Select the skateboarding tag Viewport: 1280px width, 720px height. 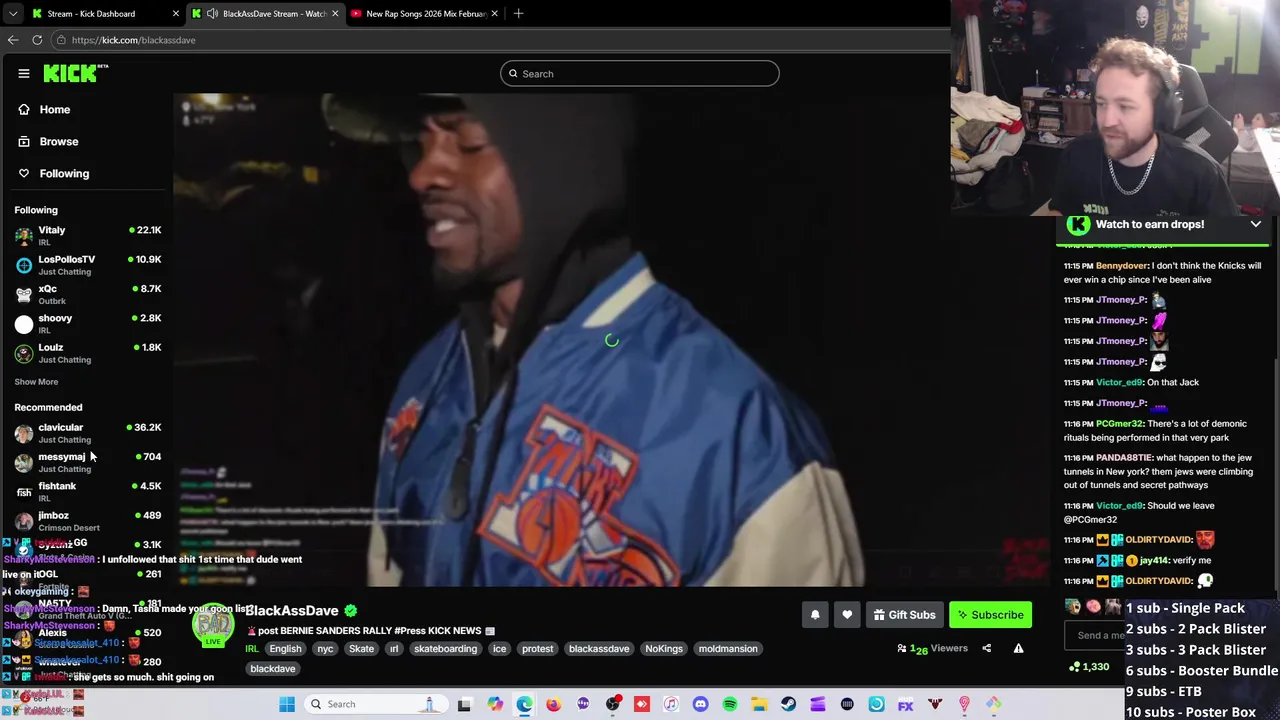tap(445, 649)
